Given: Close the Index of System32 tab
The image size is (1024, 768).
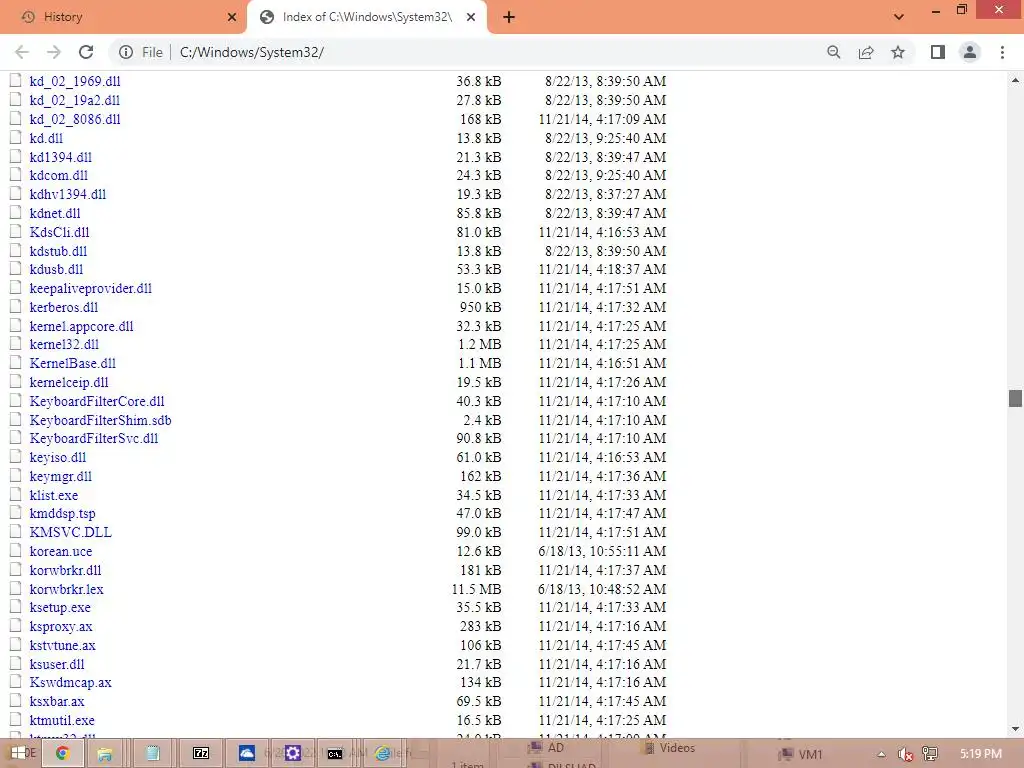Looking at the screenshot, I should point(470,18).
